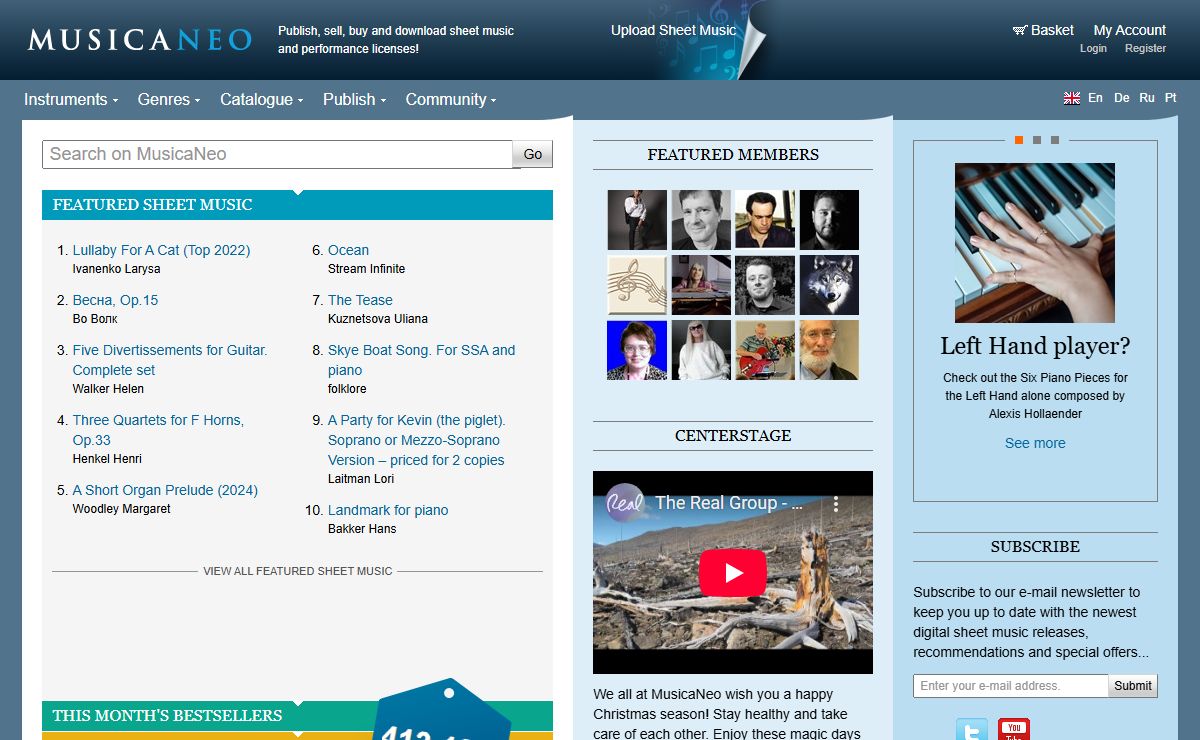Open Five Divertissements for Guitar
This screenshot has height=740, width=1200.
coord(170,360)
